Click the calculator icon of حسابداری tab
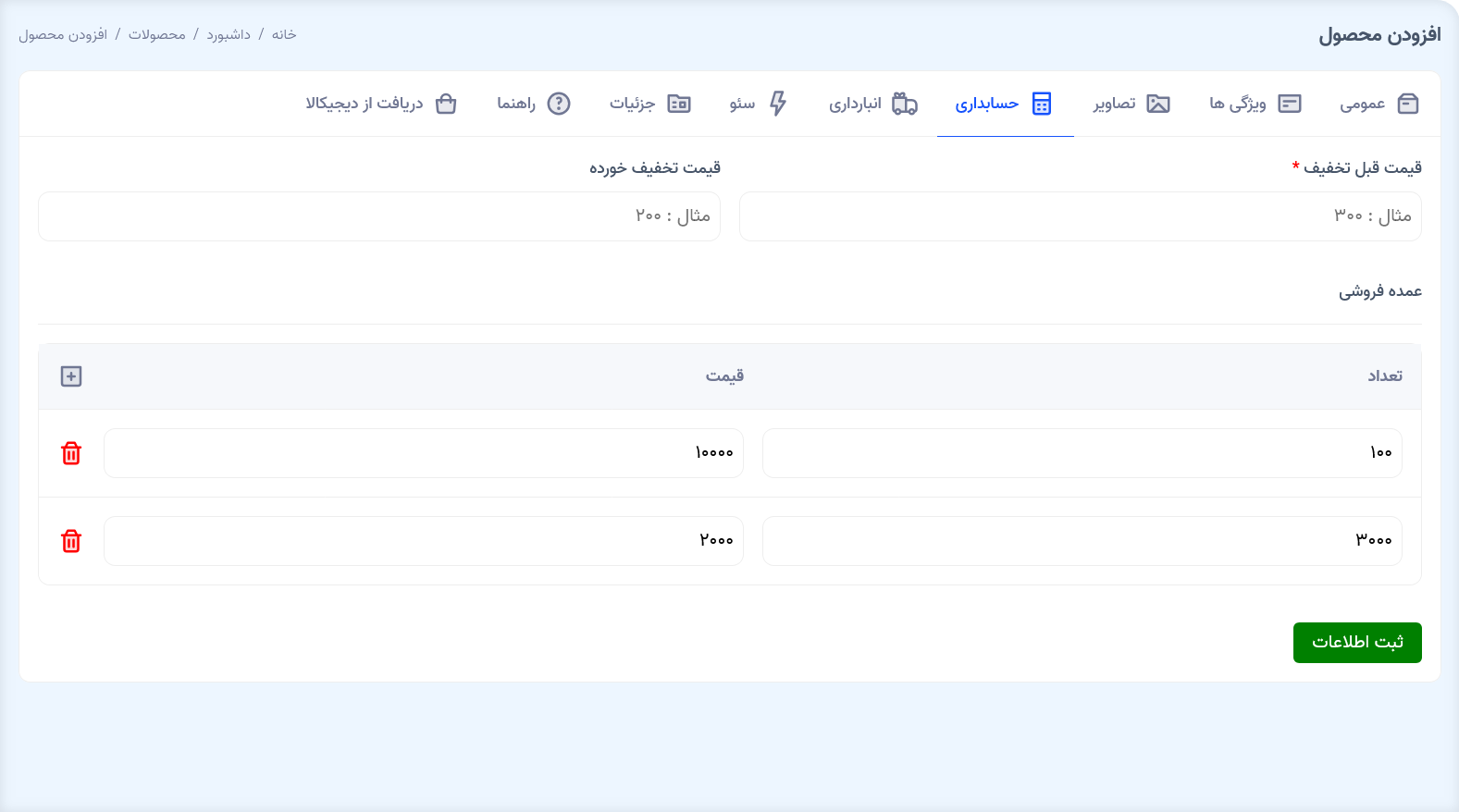The height and width of the screenshot is (812, 1459). tap(1042, 104)
